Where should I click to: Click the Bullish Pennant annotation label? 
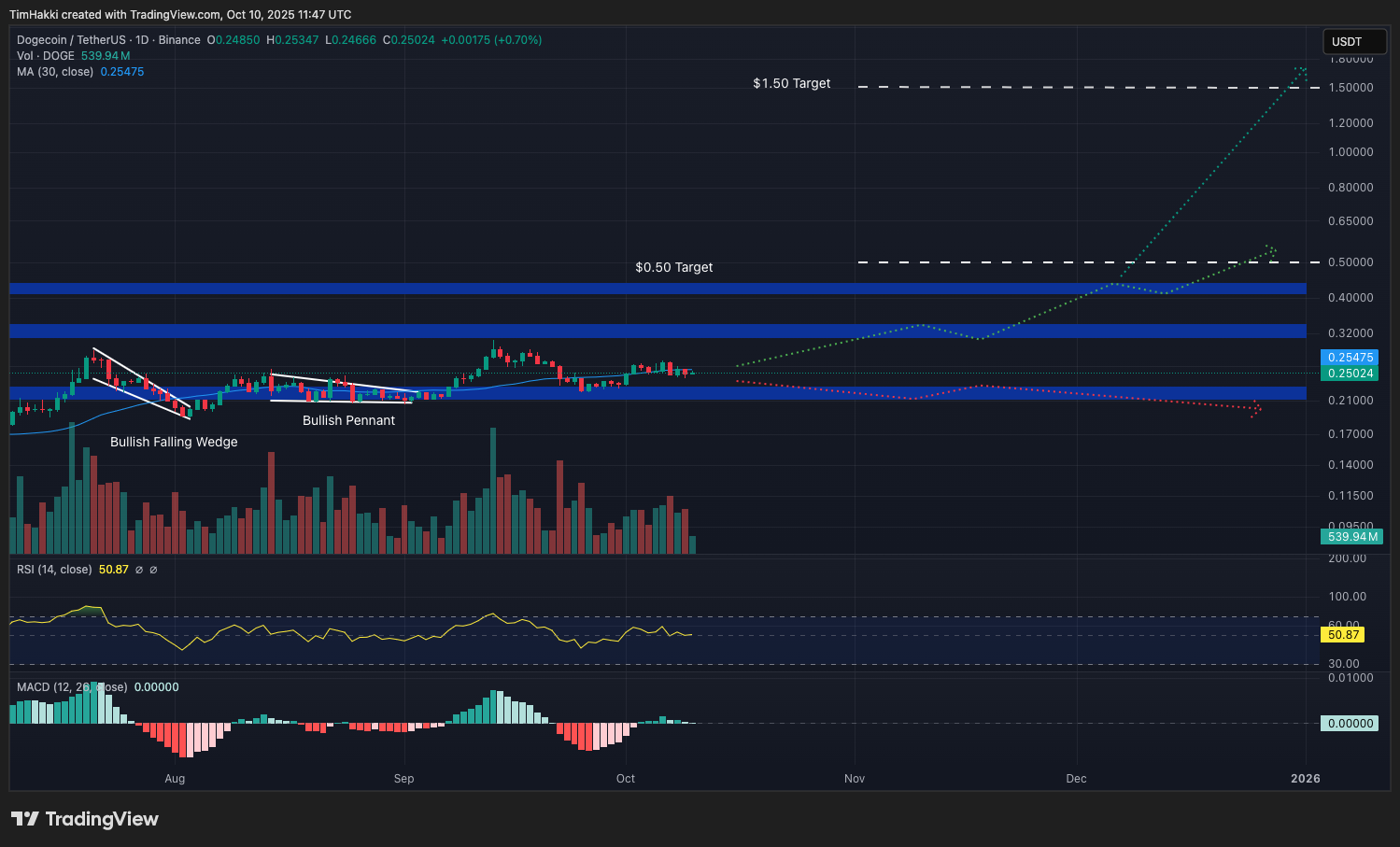tap(348, 420)
